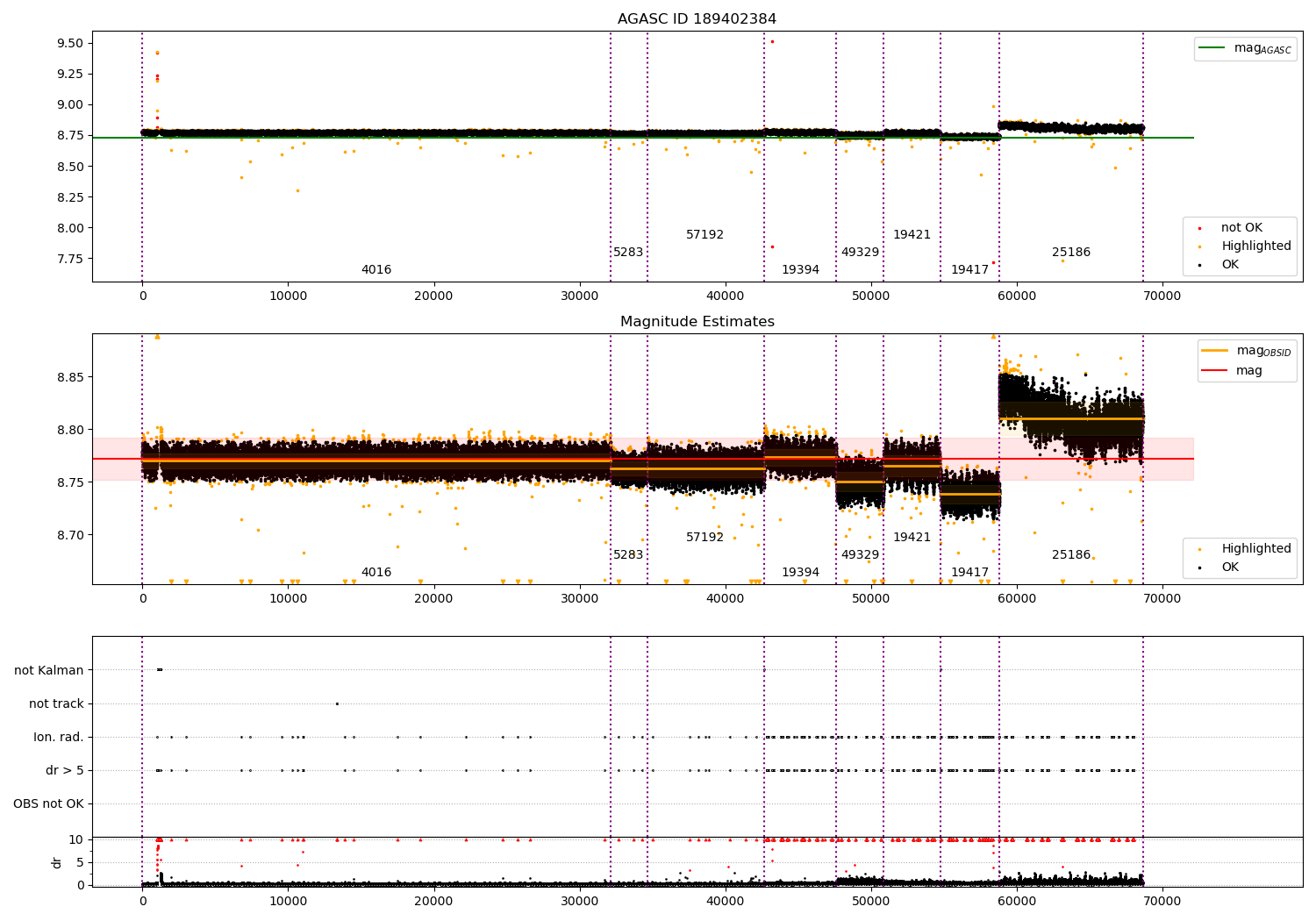Click OBSID label 57192 in the top plot

pos(704,235)
